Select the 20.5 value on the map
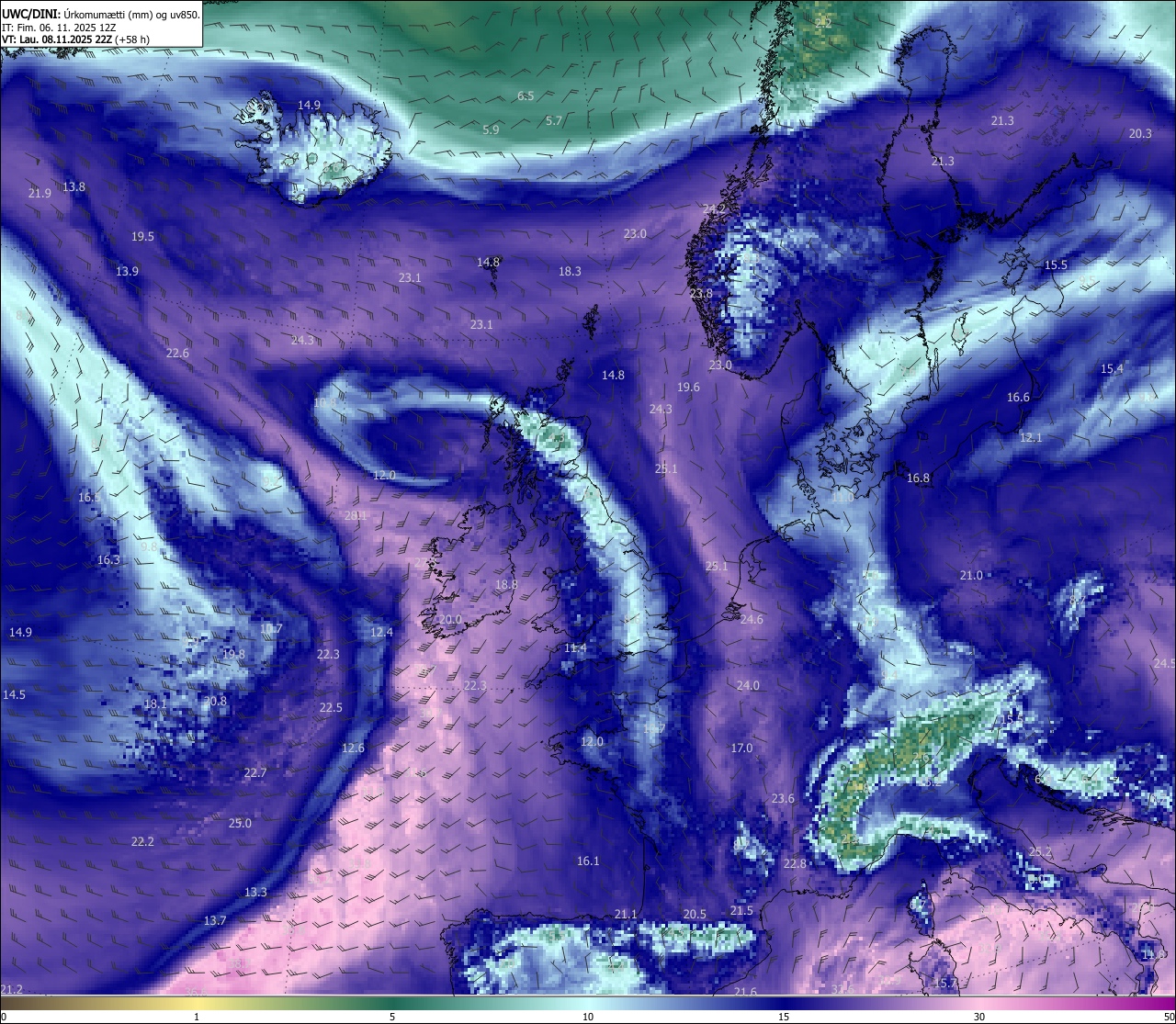The height and width of the screenshot is (1024, 1176). [x=695, y=915]
